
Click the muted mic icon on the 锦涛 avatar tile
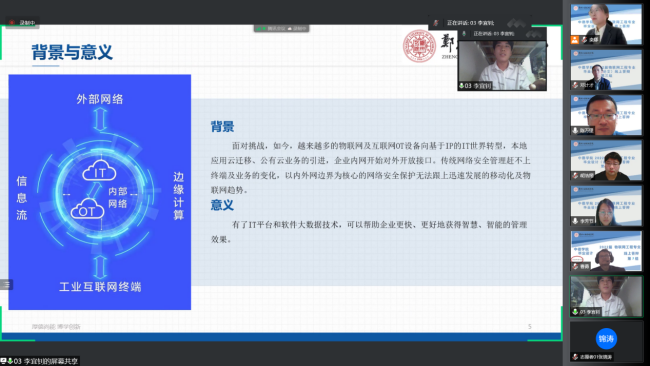tap(575, 356)
